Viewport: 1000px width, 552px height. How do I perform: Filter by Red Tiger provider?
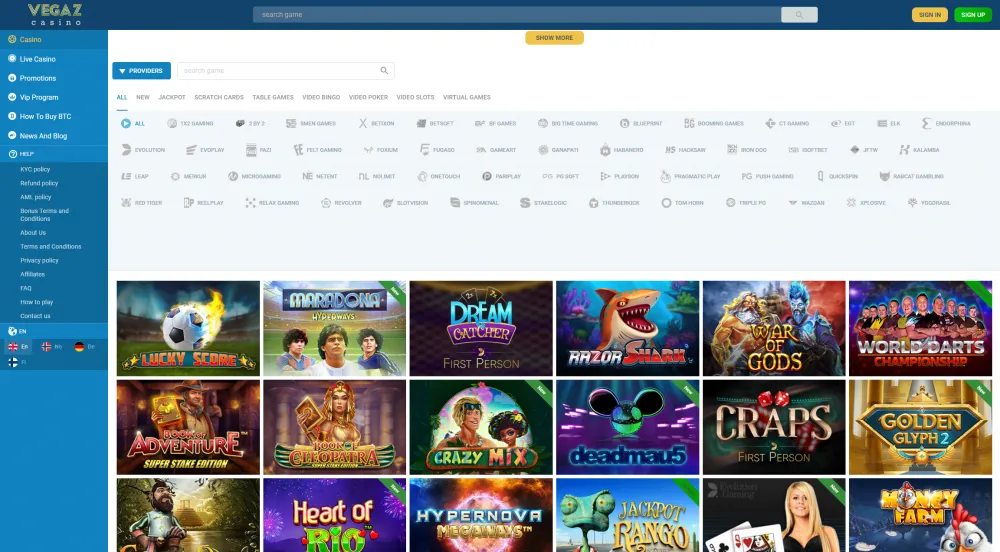[142, 203]
